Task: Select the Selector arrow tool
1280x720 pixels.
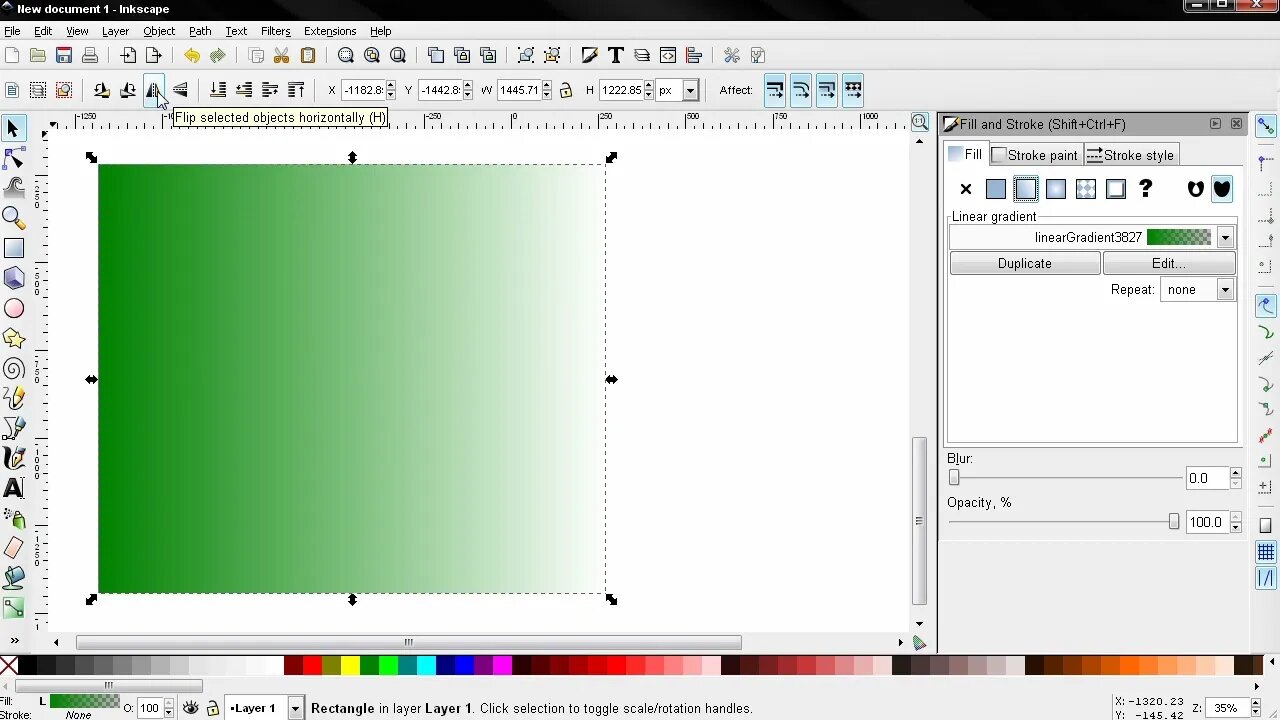Action: [13, 128]
